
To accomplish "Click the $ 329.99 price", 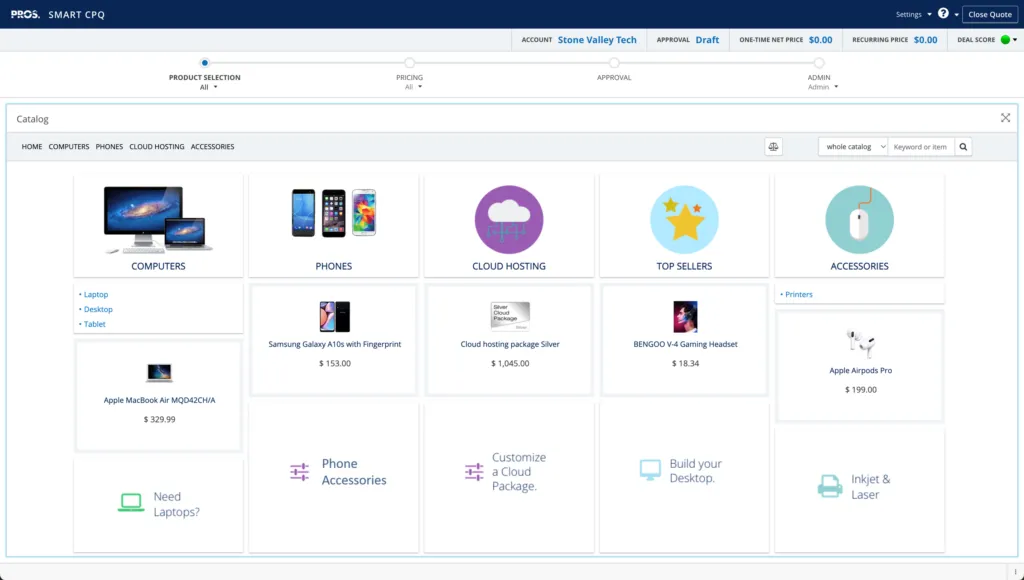I will click(x=159, y=420).
